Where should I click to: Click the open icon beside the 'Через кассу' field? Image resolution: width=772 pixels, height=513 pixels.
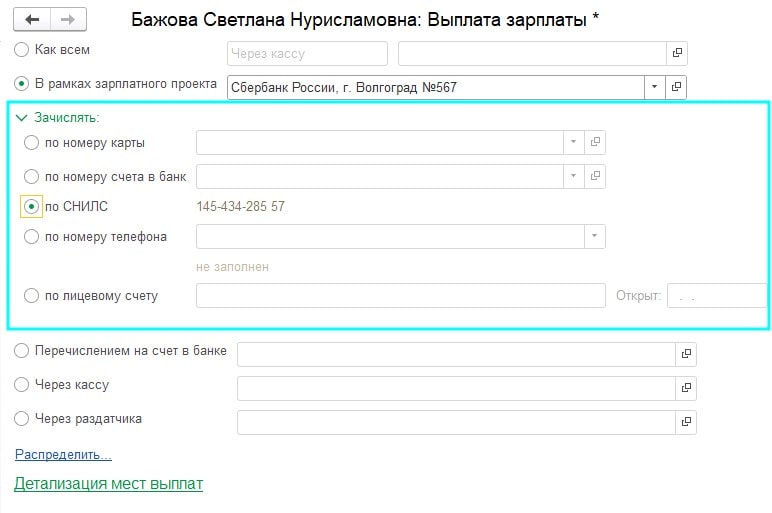point(686,388)
